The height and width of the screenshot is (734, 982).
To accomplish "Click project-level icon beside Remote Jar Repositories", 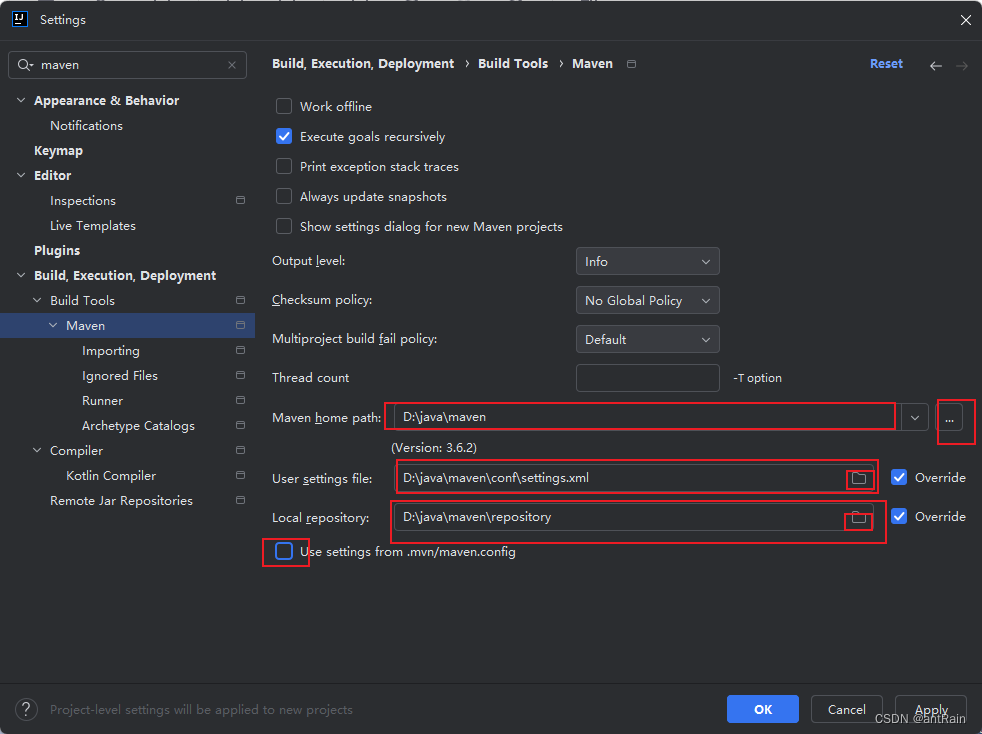I will tap(240, 500).
